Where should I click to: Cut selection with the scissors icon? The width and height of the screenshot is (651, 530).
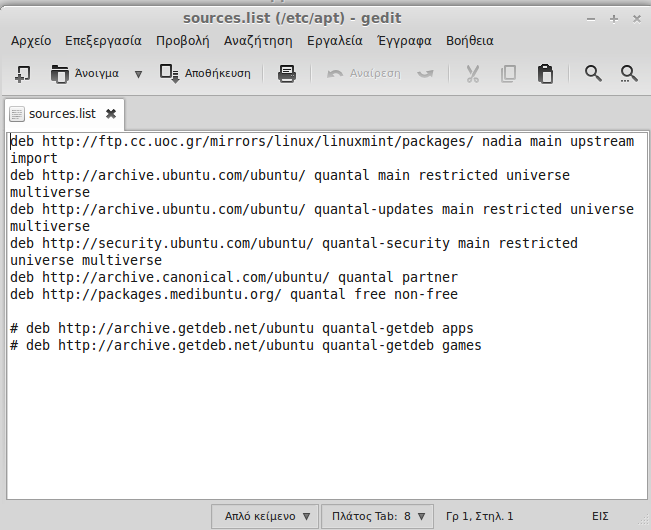tap(473, 74)
